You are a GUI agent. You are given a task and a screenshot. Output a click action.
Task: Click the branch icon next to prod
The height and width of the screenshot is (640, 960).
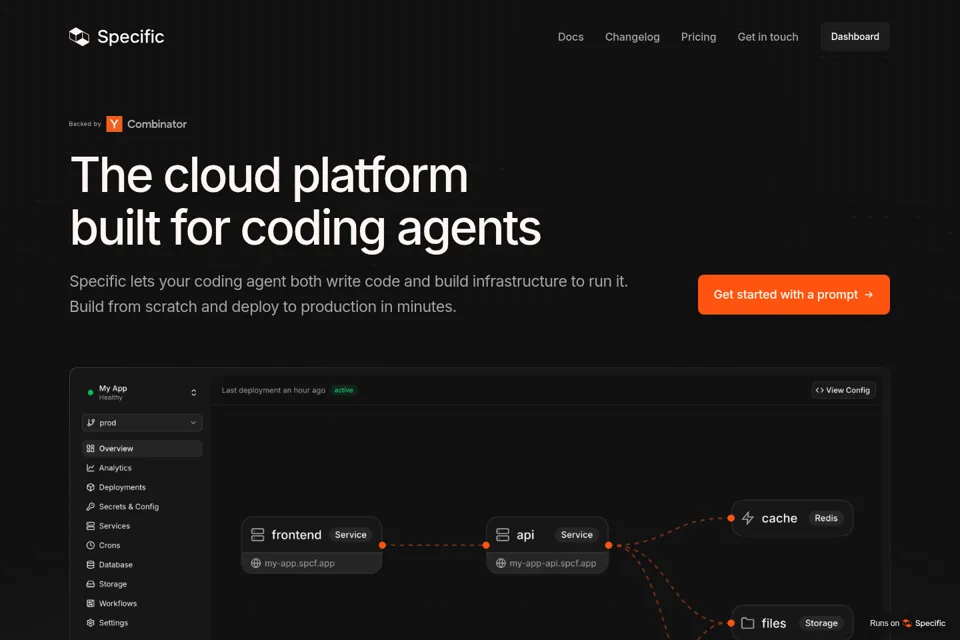(x=91, y=423)
